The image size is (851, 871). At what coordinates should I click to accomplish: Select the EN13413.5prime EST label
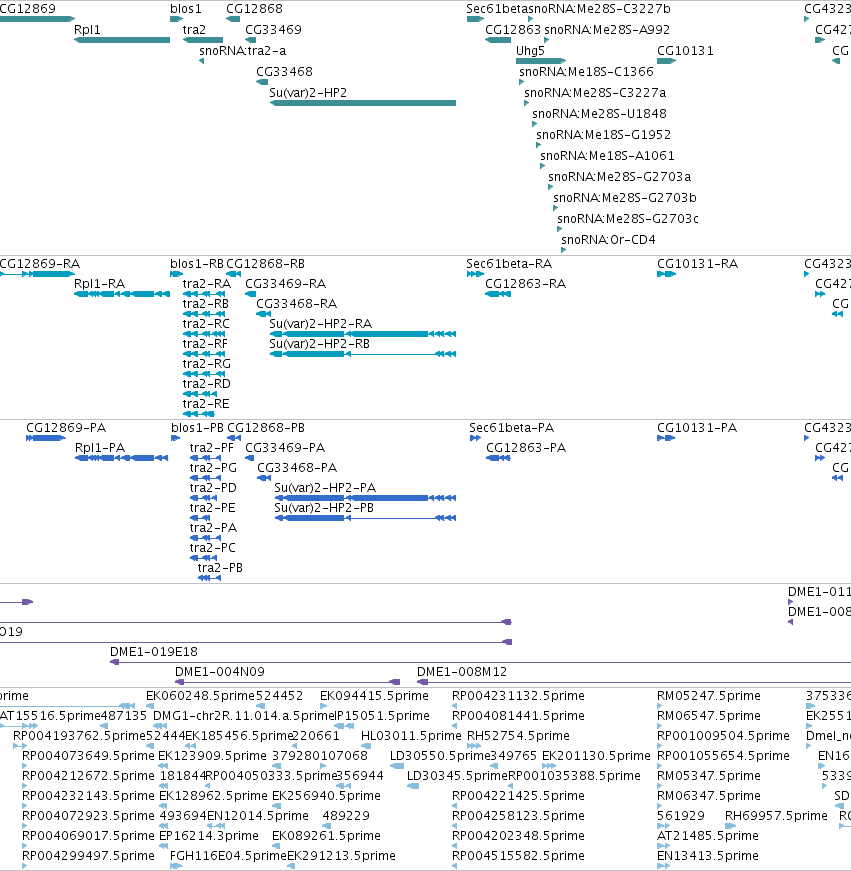708,857
